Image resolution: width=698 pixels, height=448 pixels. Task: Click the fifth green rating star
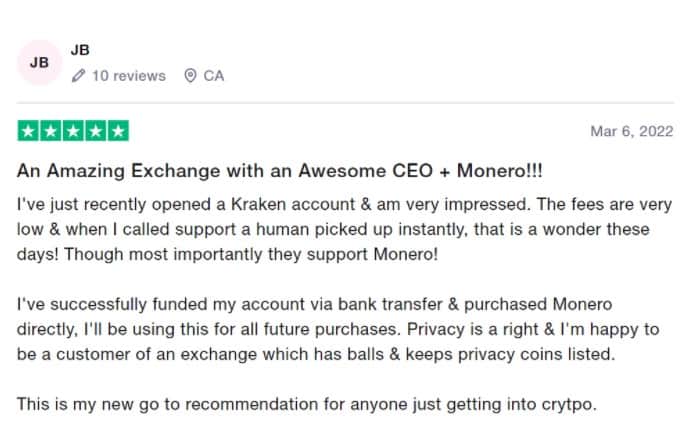tap(118, 131)
